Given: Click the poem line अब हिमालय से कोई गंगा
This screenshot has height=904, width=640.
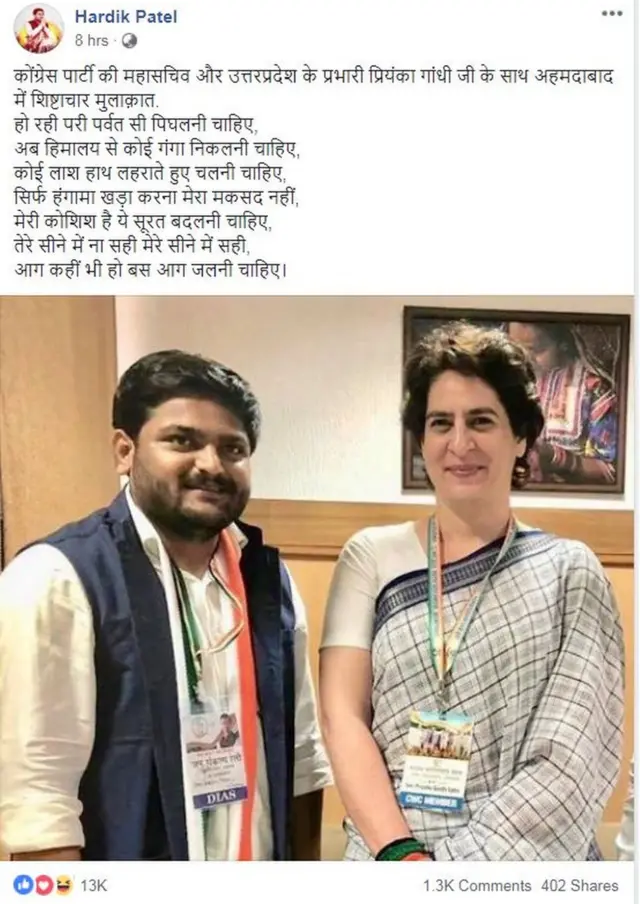Looking at the screenshot, I should pyautogui.click(x=157, y=149).
